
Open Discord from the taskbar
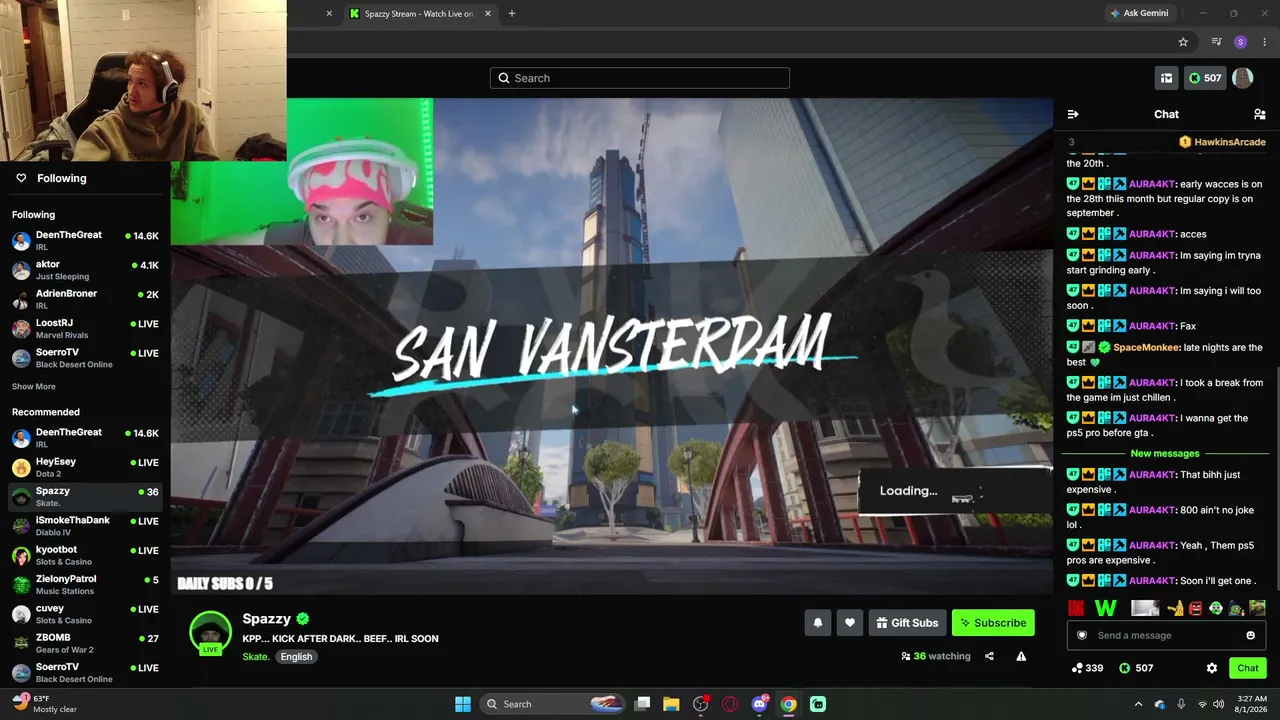(x=759, y=704)
